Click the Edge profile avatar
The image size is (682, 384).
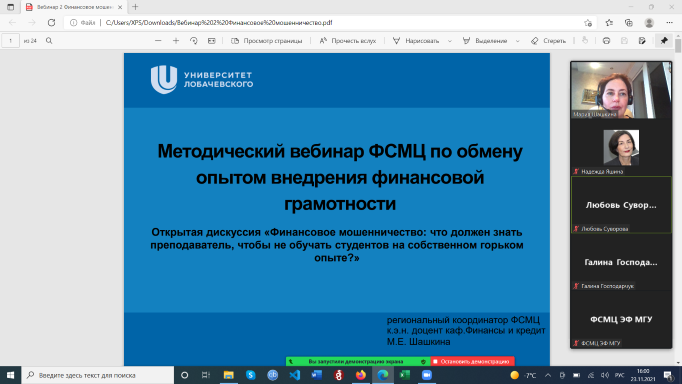649,23
